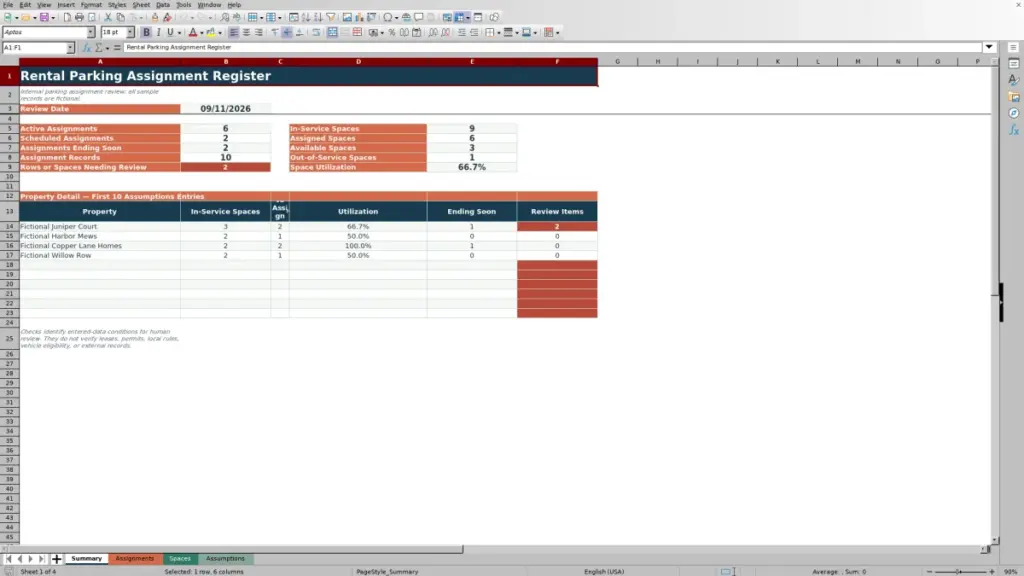This screenshot has height=576, width=1024.
Task: Click the AutoFilter funnel icon
Action: pyautogui.click(x=331, y=17)
